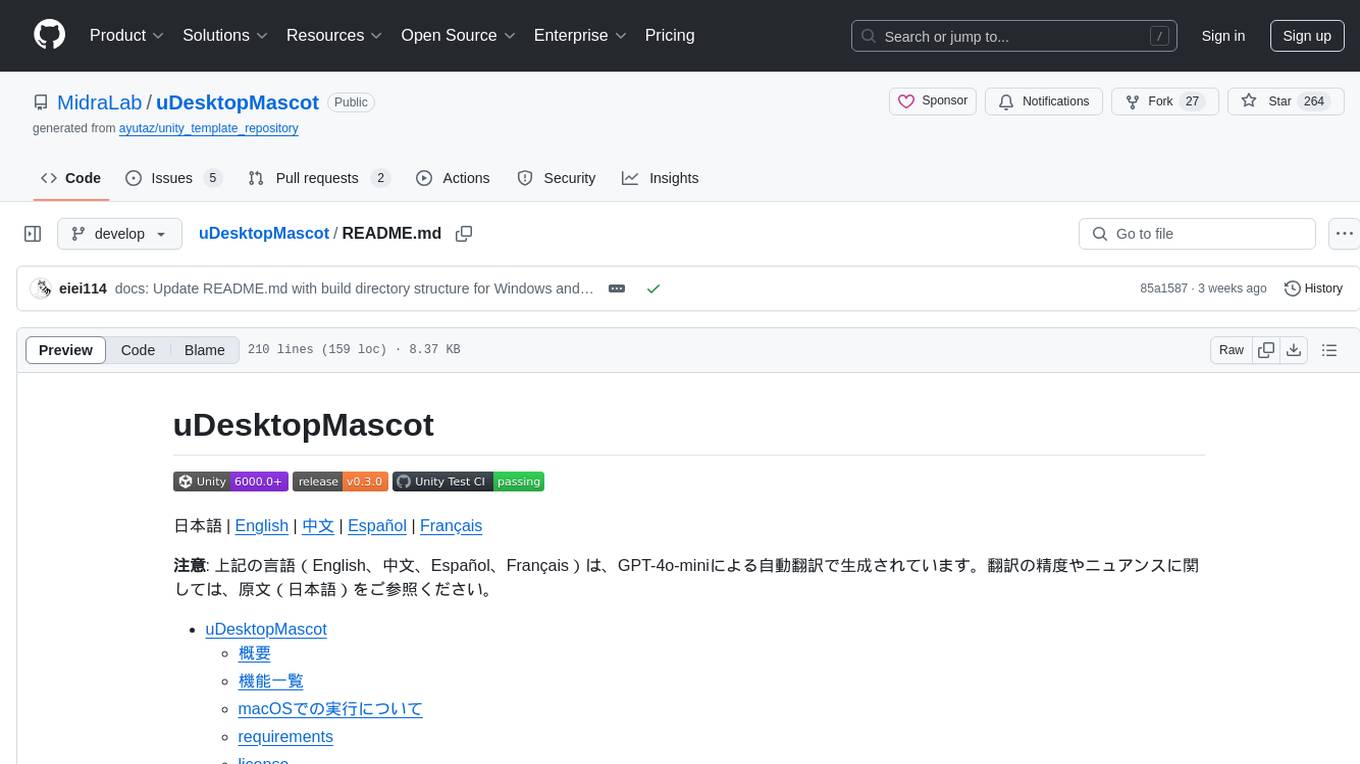Open commit 85a1587
The height and width of the screenshot is (764, 1360).
tap(1164, 288)
